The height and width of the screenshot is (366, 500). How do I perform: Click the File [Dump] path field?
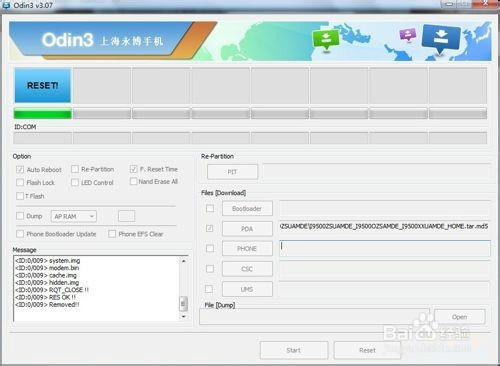coord(315,317)
